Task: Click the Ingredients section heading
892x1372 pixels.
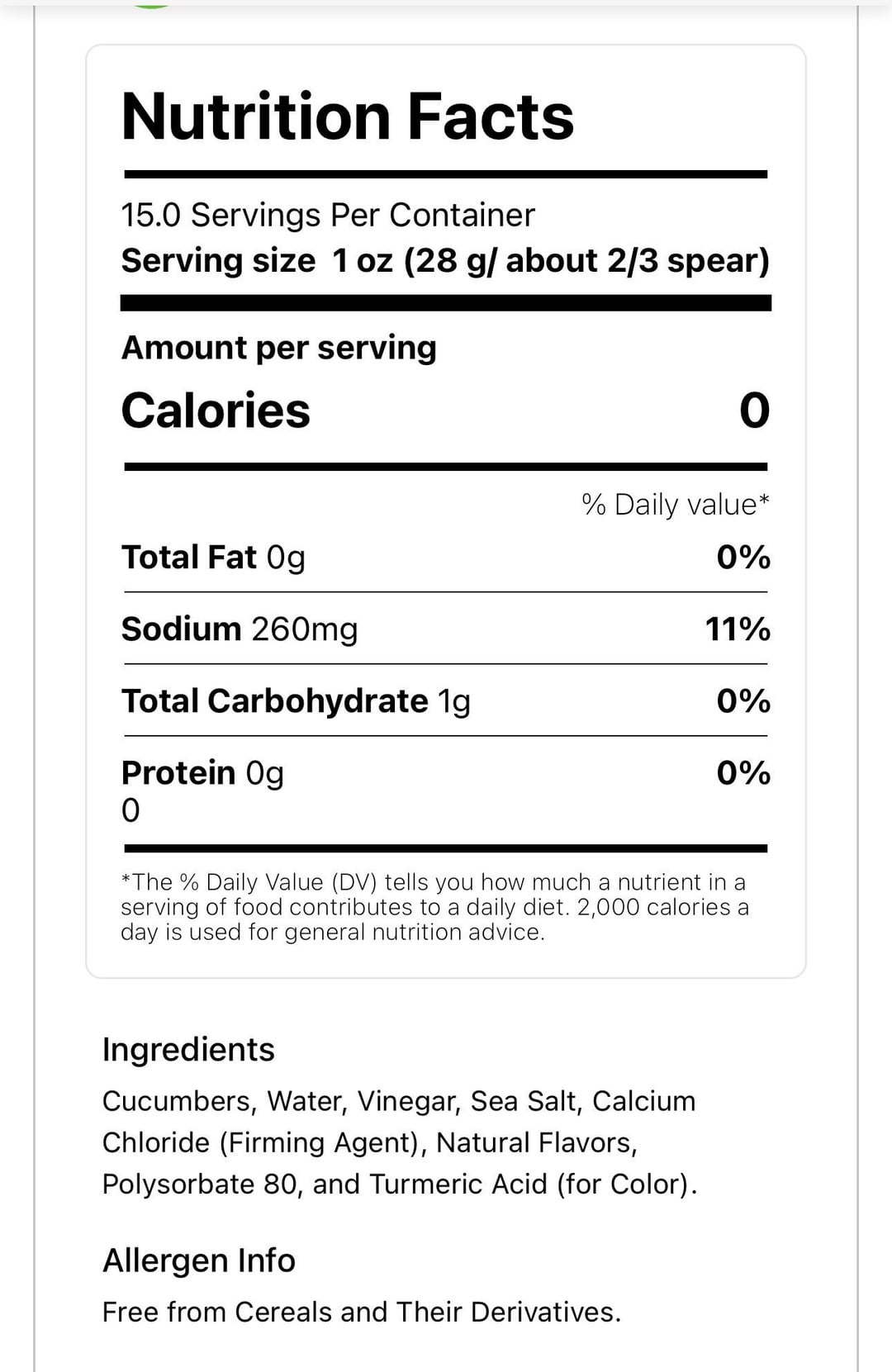Action: 188,1050
